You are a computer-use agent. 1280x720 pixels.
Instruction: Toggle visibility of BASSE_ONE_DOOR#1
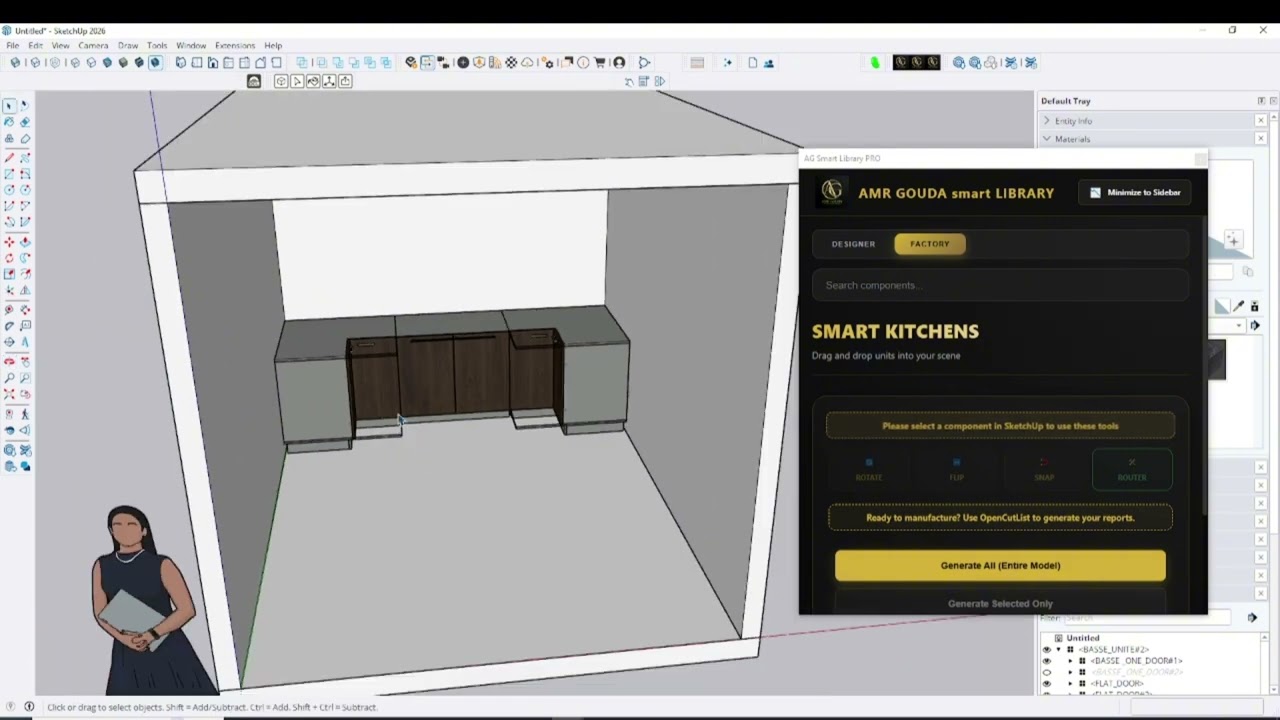[1047, 661]
